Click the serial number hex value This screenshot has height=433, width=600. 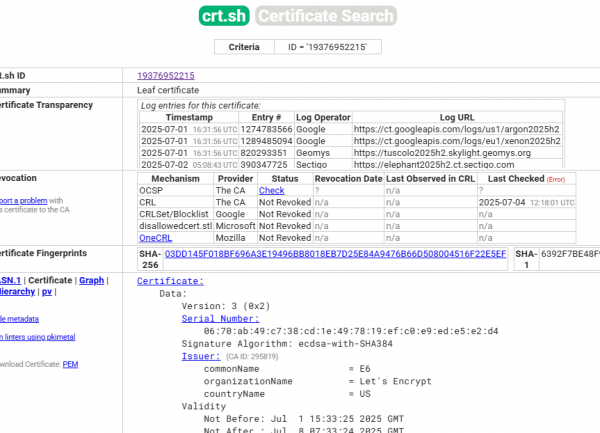[351, 331]
